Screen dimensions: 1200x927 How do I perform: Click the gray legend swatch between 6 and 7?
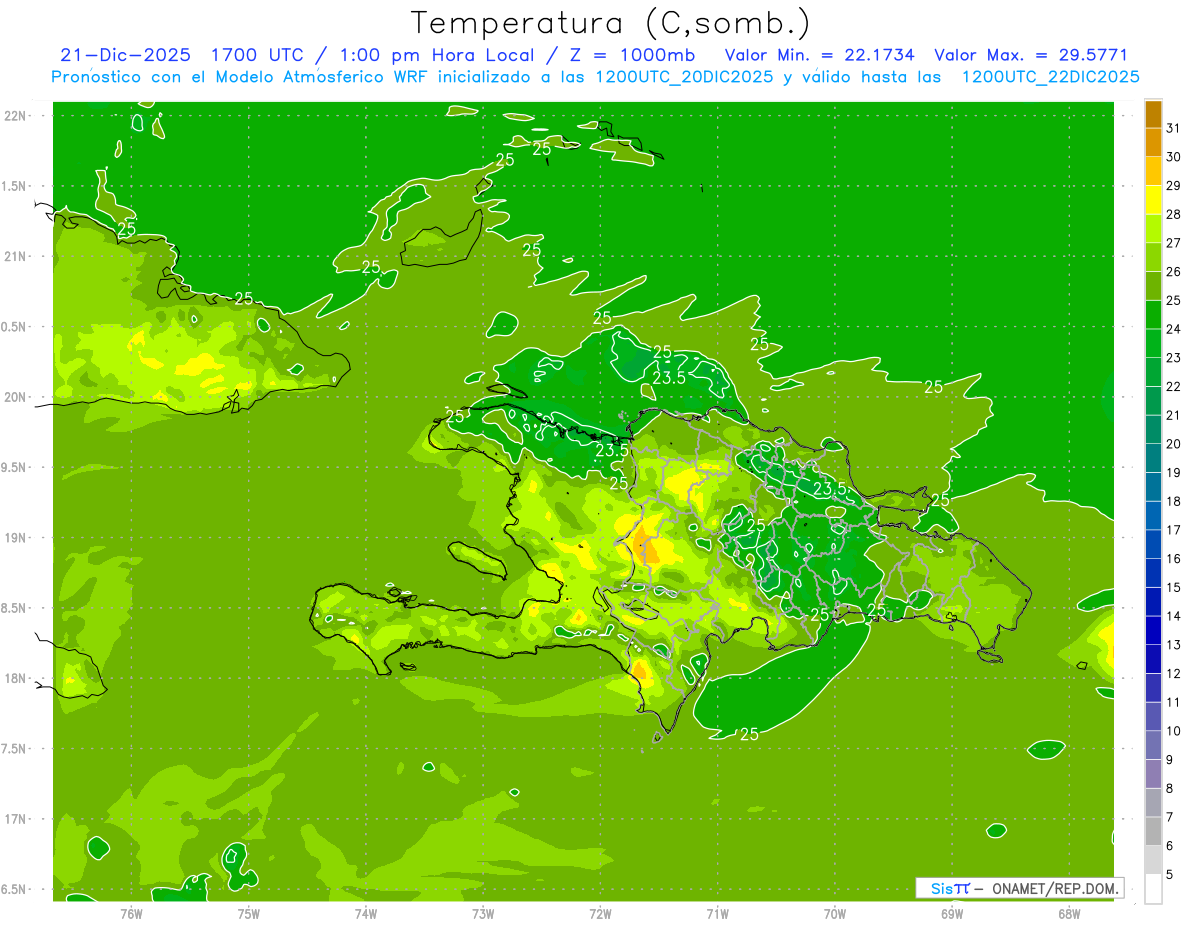[1153, 831]
